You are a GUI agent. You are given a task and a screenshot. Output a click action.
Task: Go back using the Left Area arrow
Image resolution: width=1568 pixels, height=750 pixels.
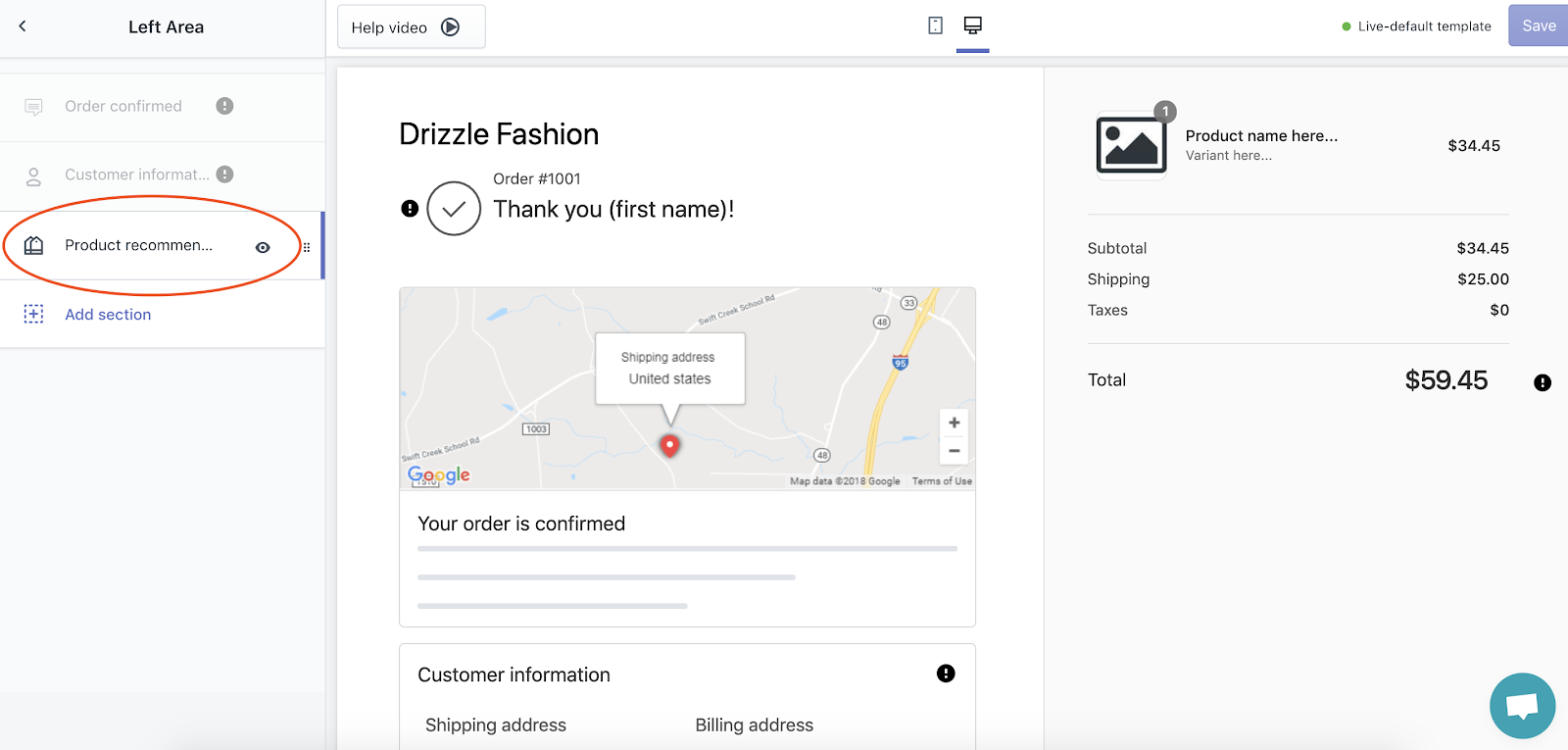[23, 26]
